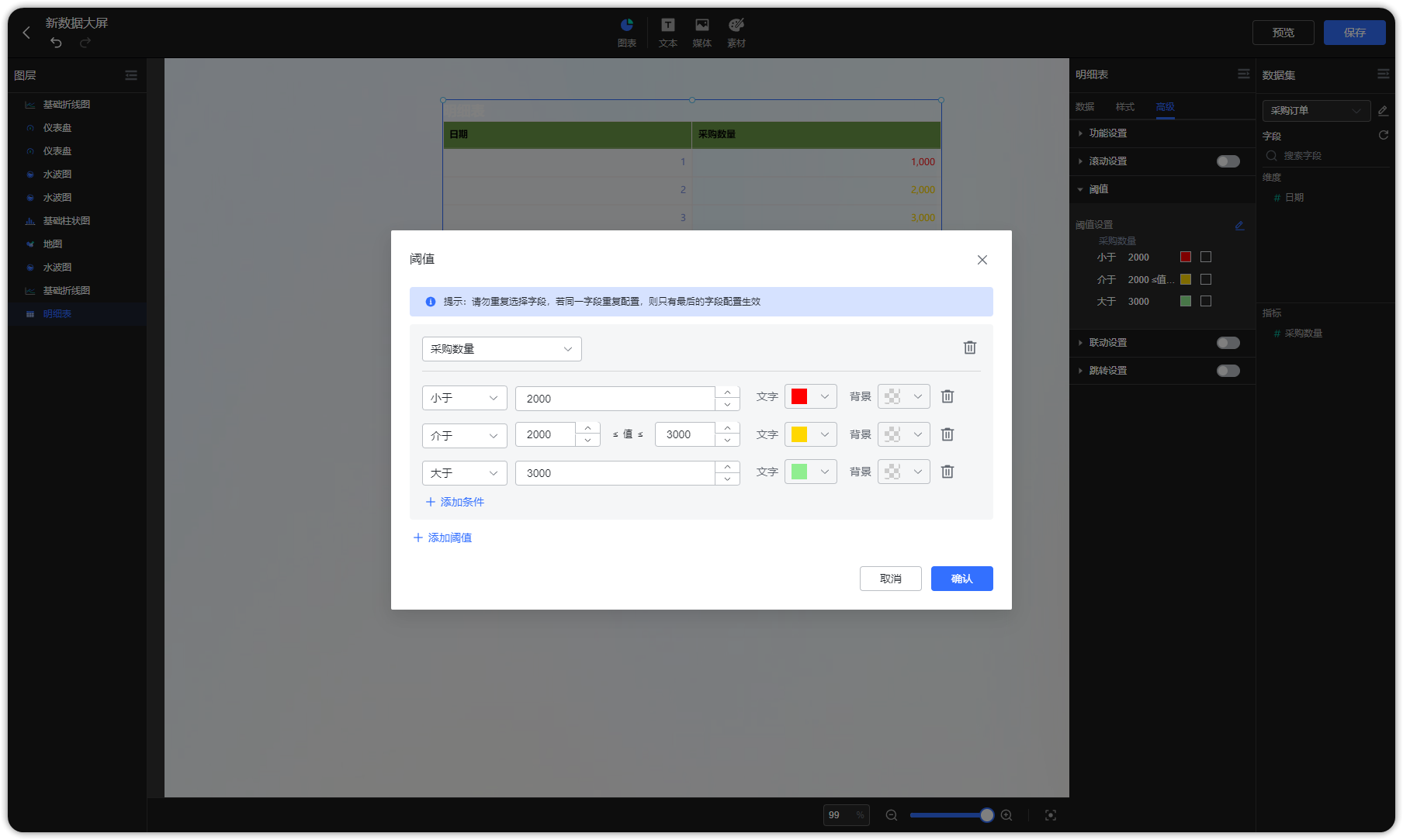Click the 数据集 panel menu icon
Image resolution: width=1403 pixels, height=840 pixels.
(x=1384, y=74)
